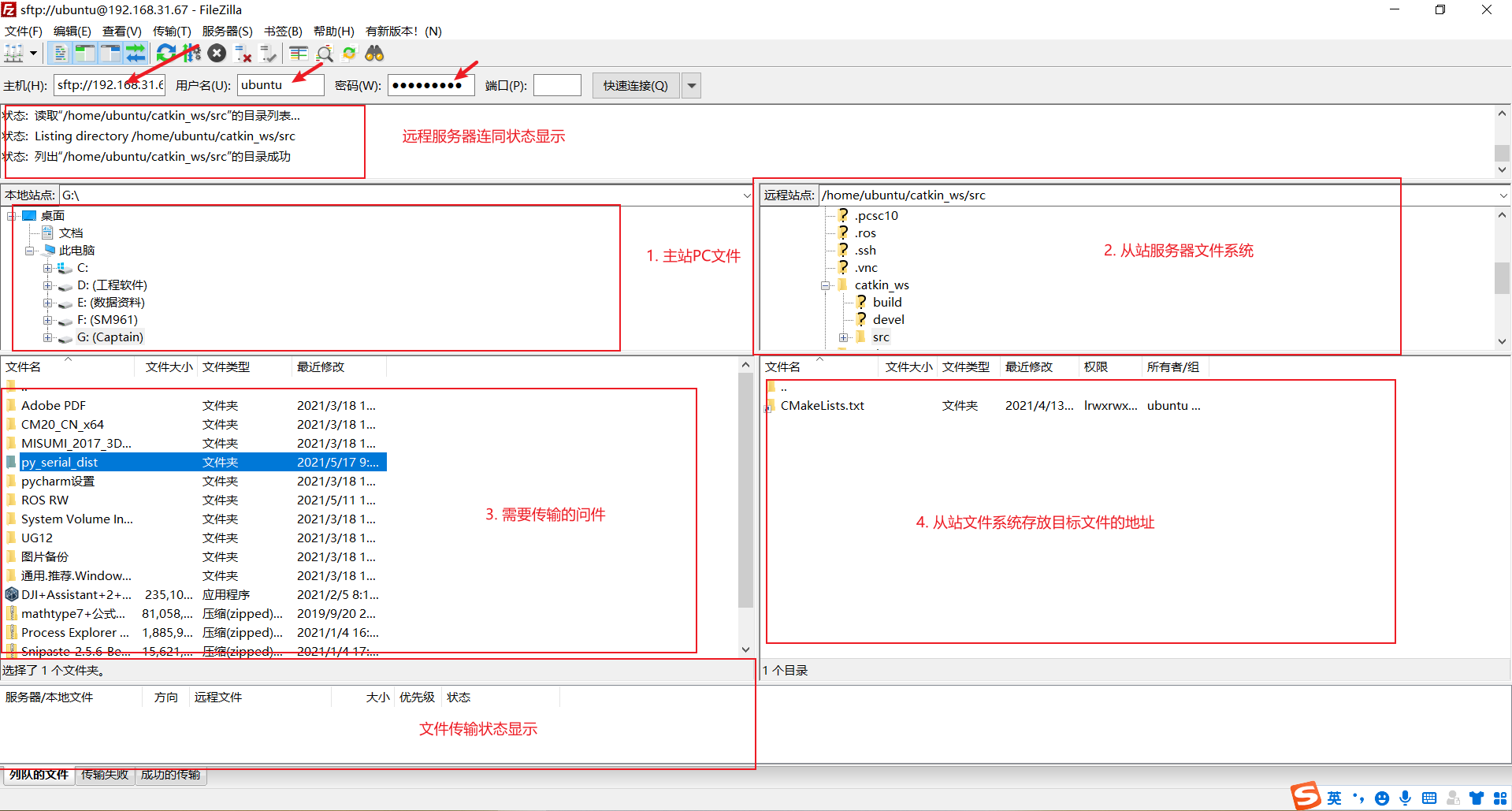Collapse the remote catkin_ws folder node

(826, 285)
